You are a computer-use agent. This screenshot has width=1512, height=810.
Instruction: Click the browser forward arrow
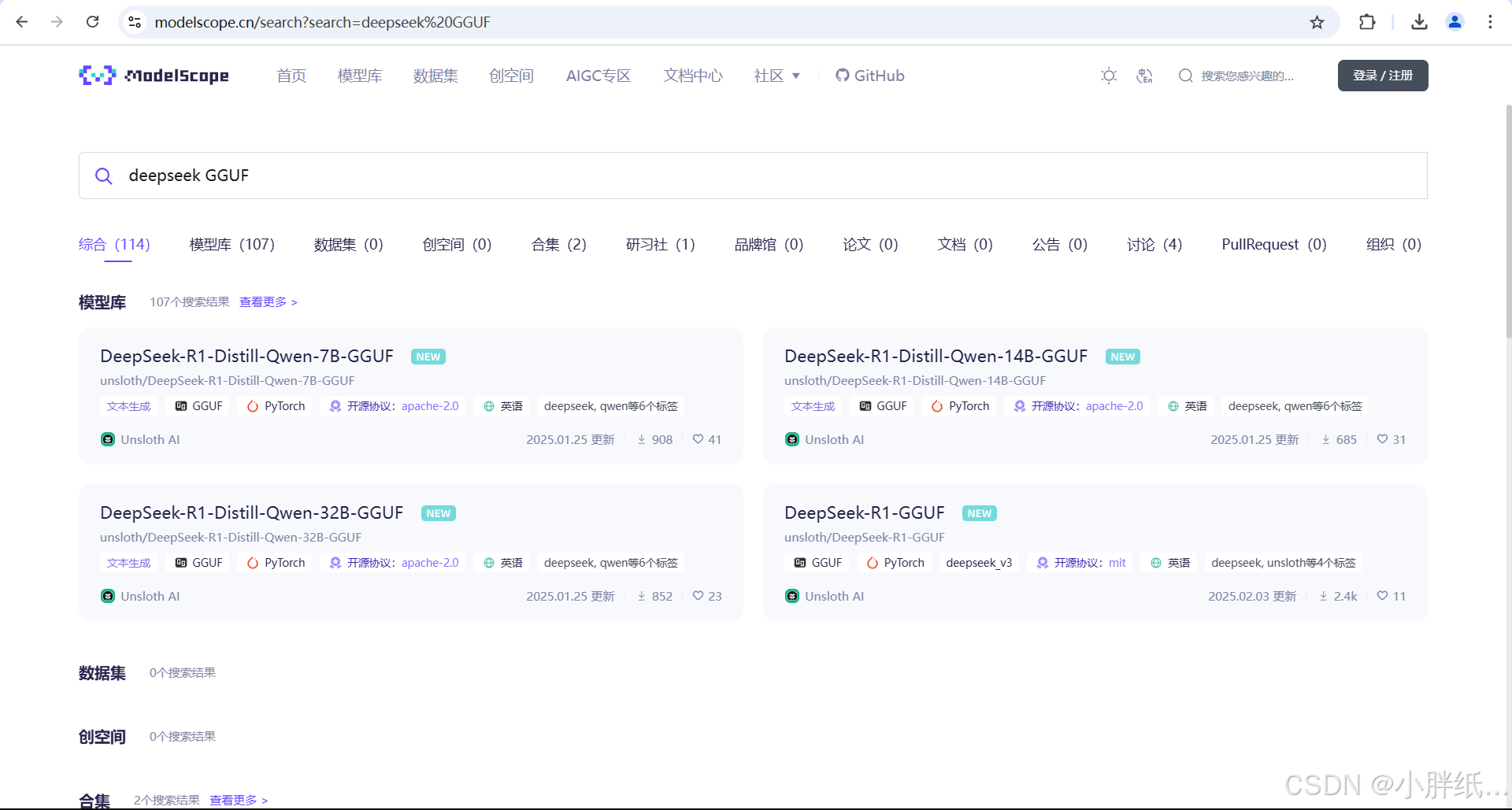[57, 22]
